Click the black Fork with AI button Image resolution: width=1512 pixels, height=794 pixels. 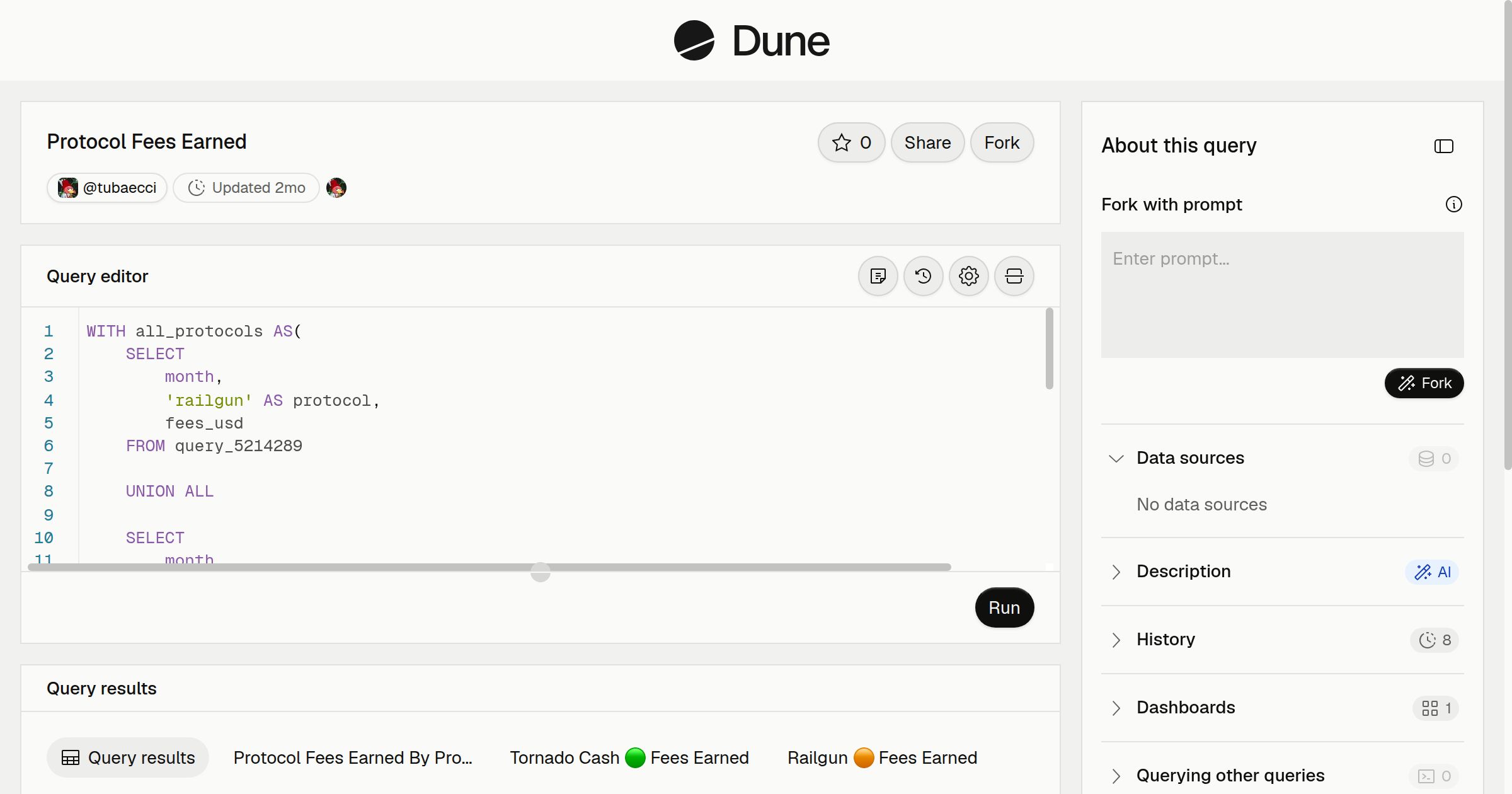[x=1424, y=383]
